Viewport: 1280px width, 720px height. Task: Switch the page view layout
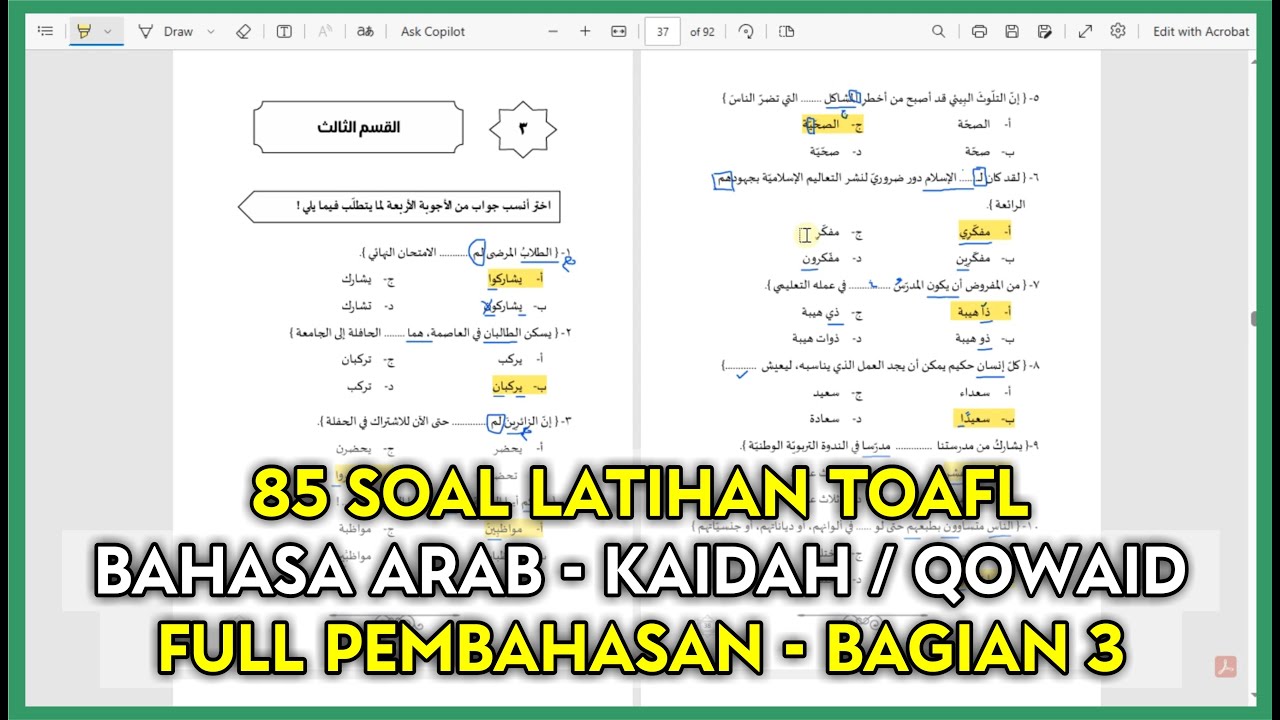click(786, 31)
